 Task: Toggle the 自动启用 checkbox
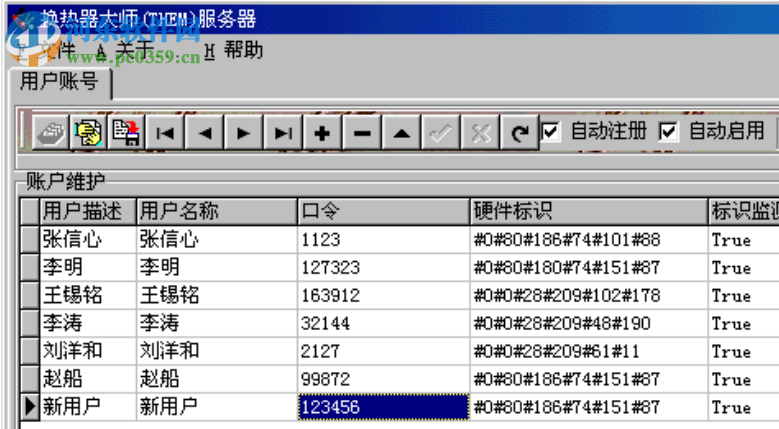coord(668,132)
